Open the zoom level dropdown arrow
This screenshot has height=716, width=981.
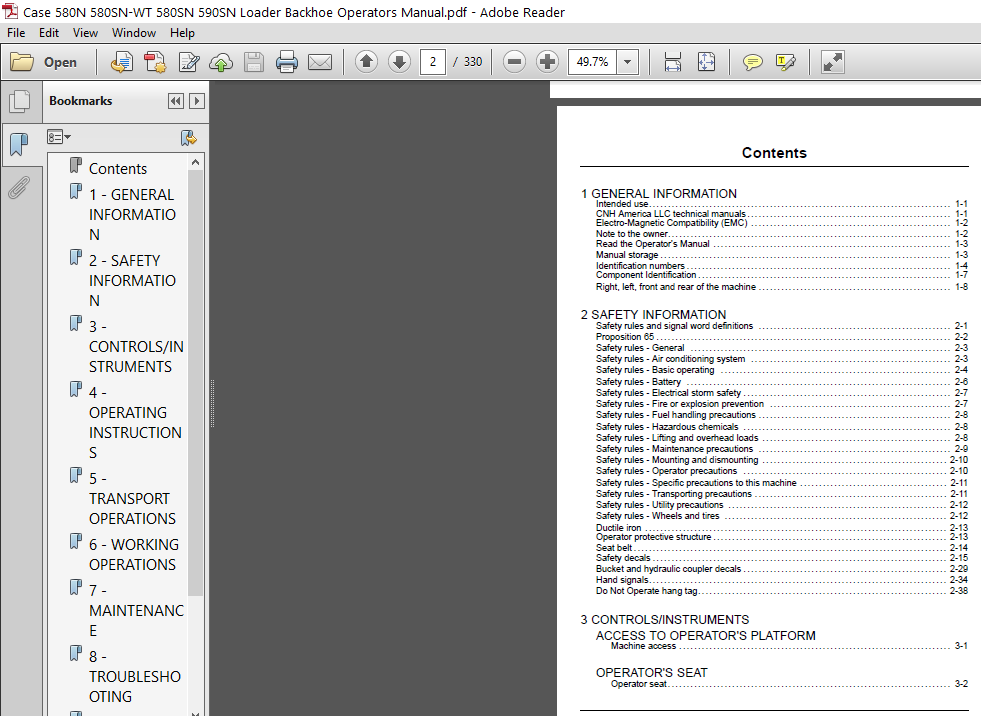point(628,62)
